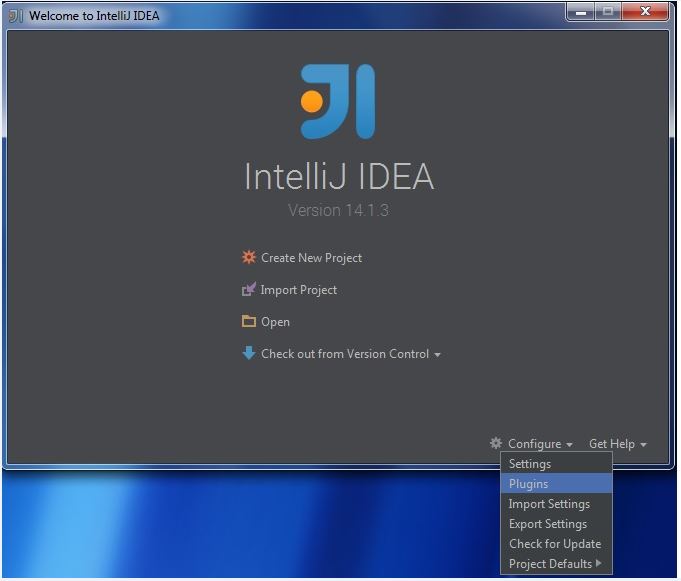
Task: Create New Project link
Action: pos(311,257)
